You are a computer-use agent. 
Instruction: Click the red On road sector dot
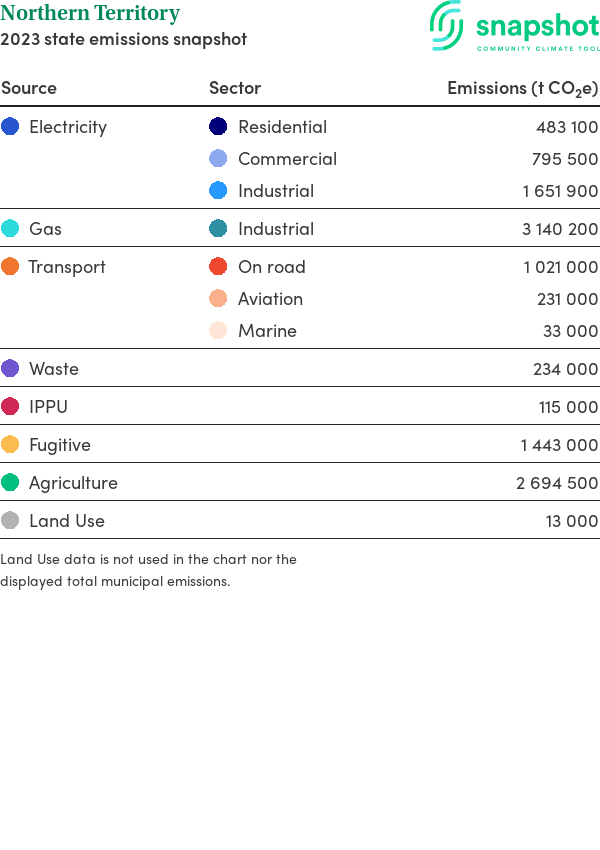coord(218,267)
